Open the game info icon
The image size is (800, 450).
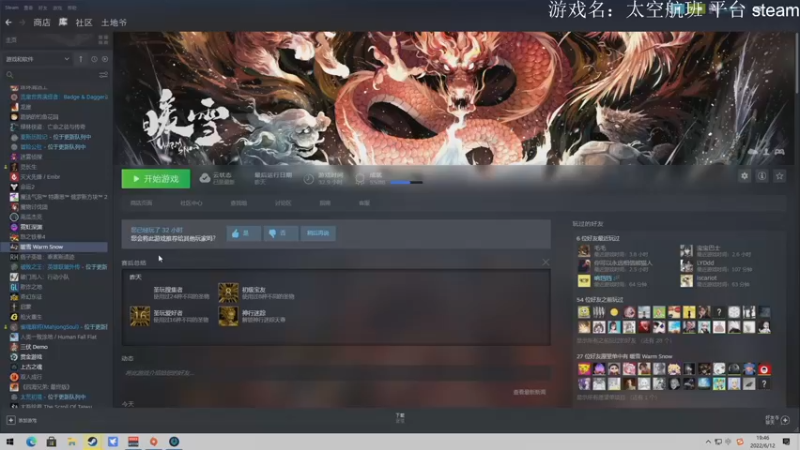[762, 176]
